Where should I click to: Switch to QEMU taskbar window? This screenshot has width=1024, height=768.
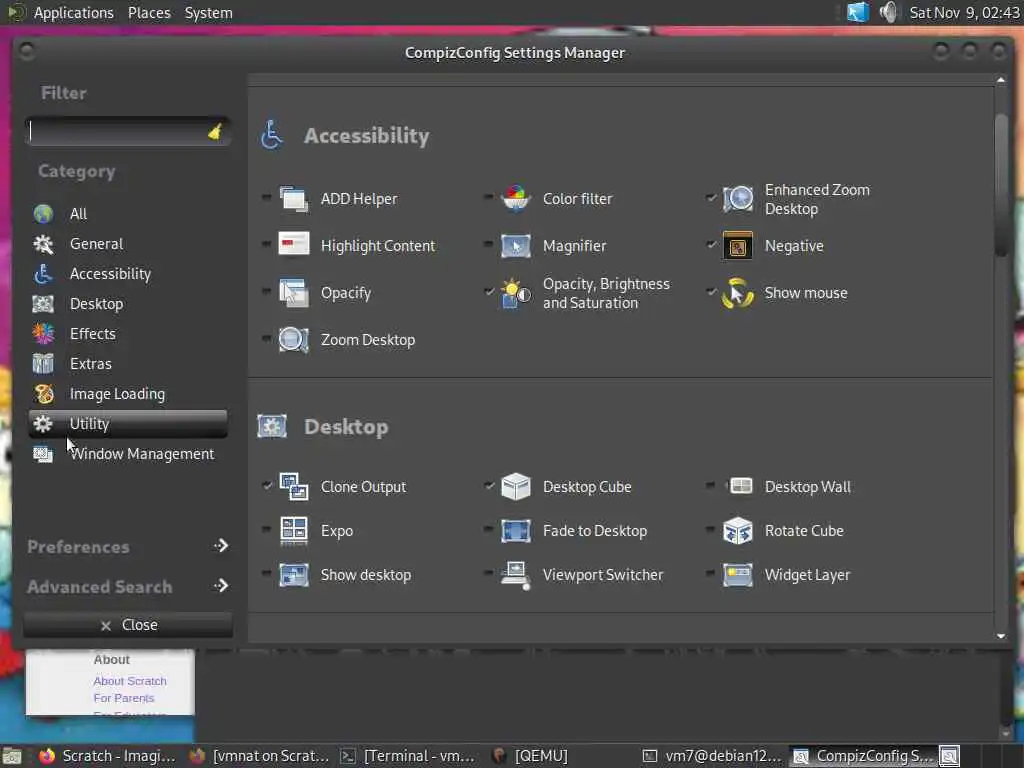coord(530,756)
